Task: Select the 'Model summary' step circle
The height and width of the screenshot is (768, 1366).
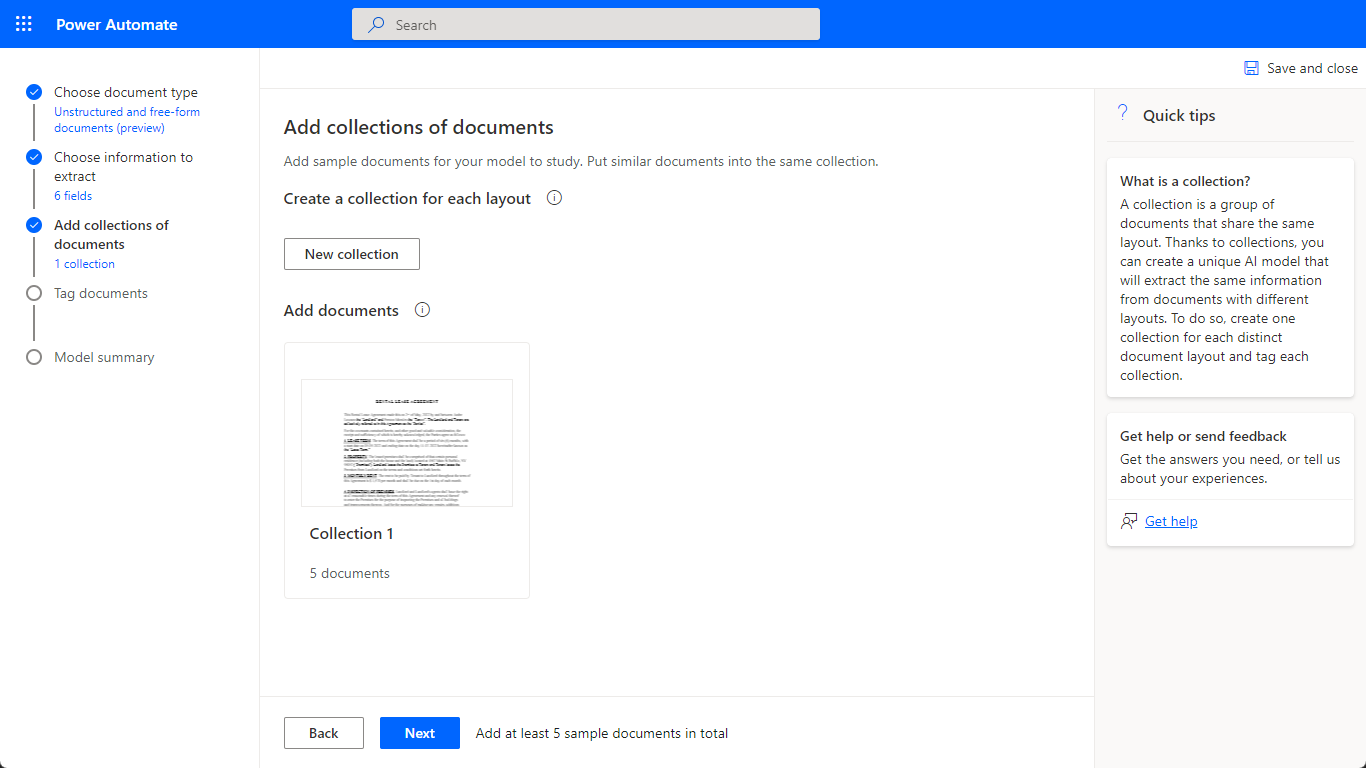Action: coord(33,357)
